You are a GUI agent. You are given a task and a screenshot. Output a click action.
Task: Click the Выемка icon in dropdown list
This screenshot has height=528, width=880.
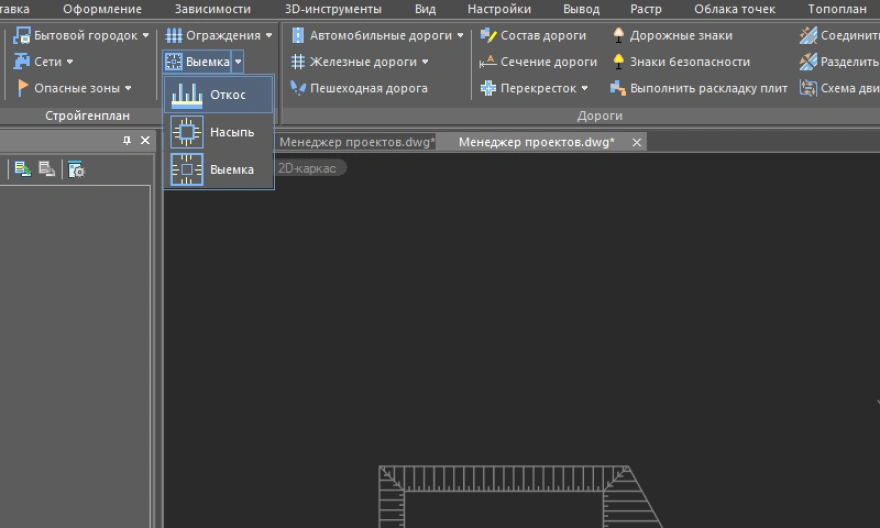(186, 170)
